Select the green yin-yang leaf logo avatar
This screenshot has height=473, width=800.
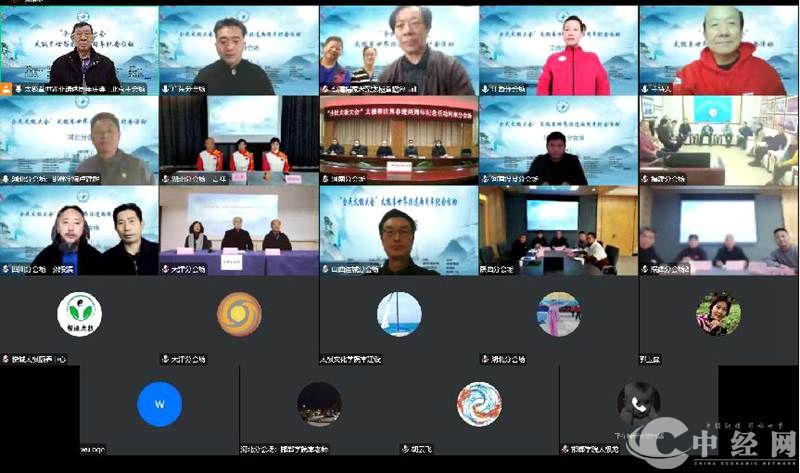pos(79,314)
